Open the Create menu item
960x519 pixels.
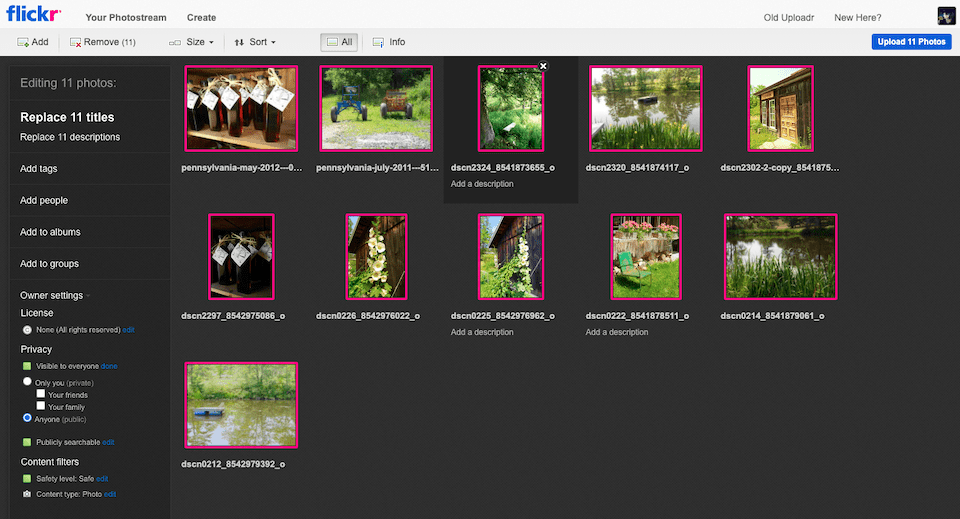(201, 17)
